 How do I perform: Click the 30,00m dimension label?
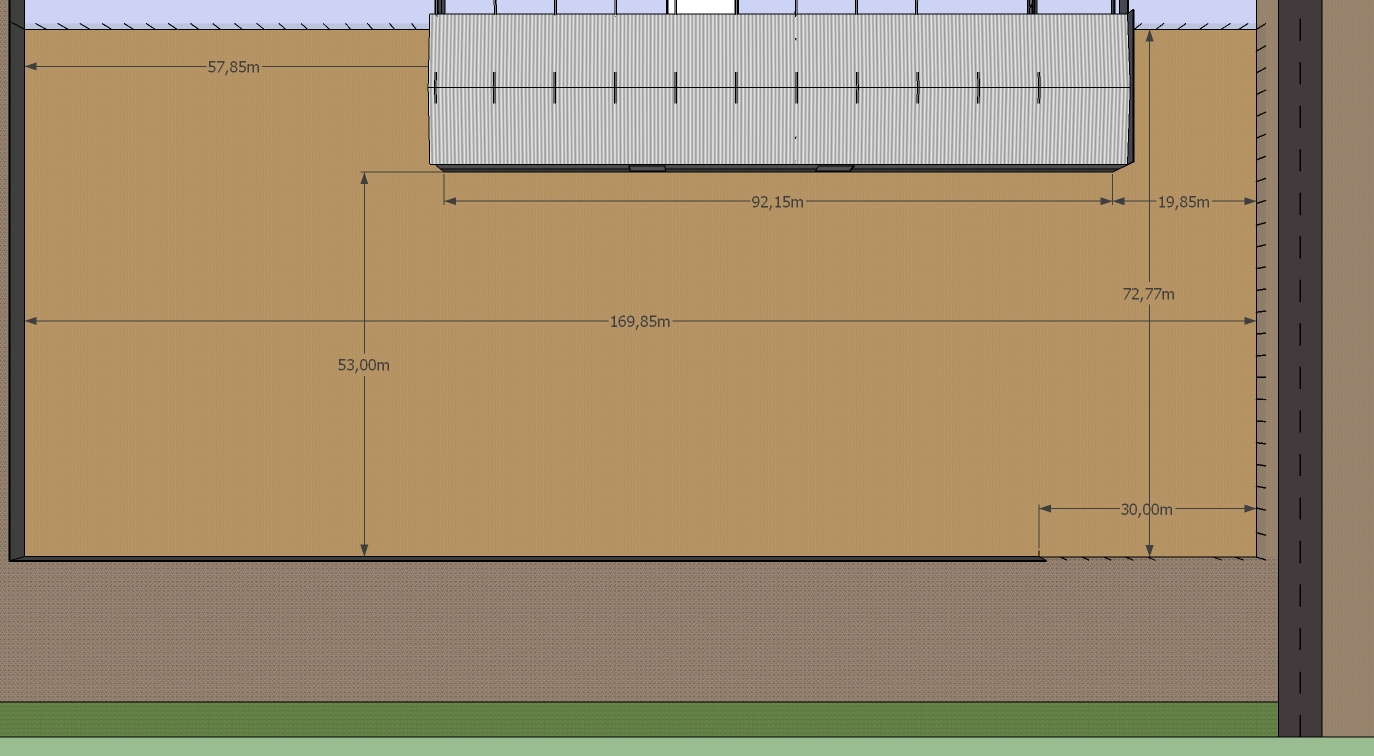click(1146, 509)
